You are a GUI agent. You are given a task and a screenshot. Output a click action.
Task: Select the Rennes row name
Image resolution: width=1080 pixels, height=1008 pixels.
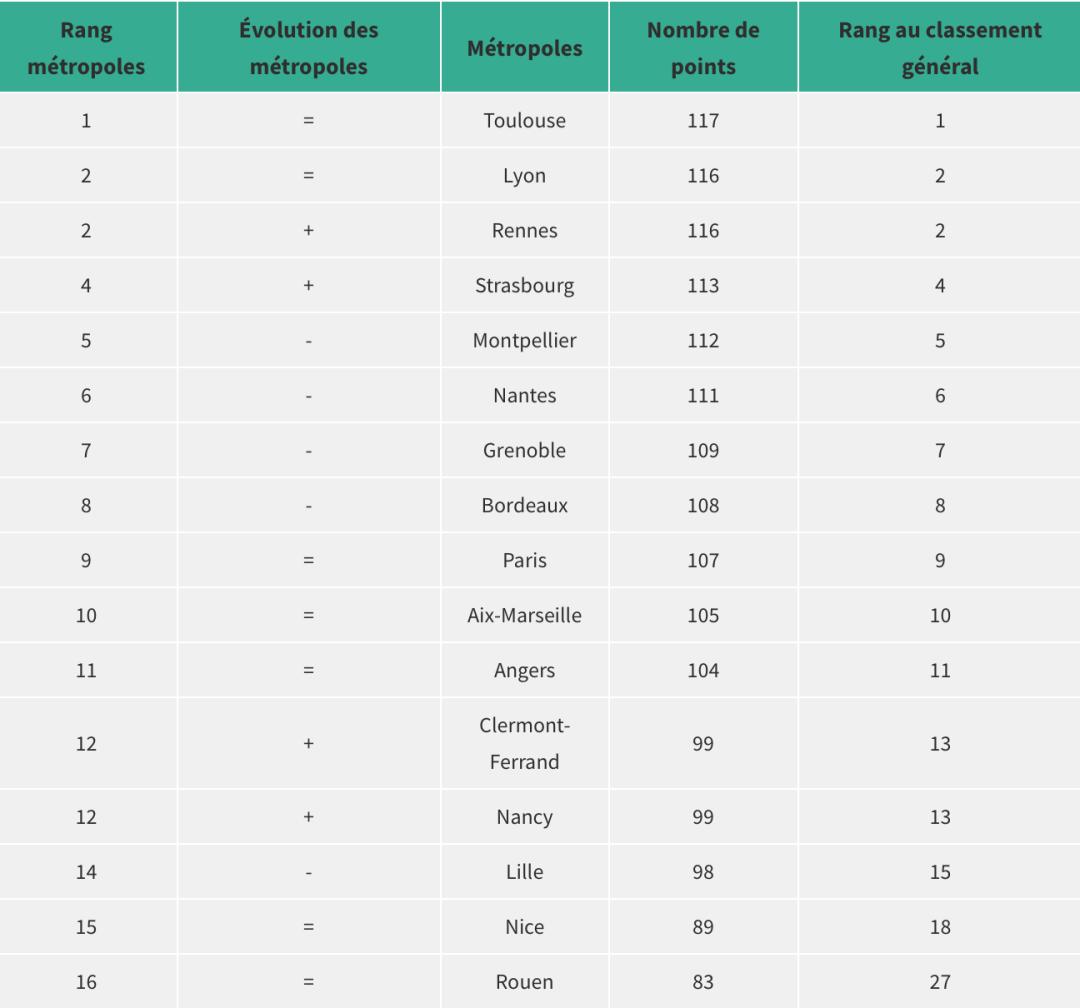[x=524, y=231]
